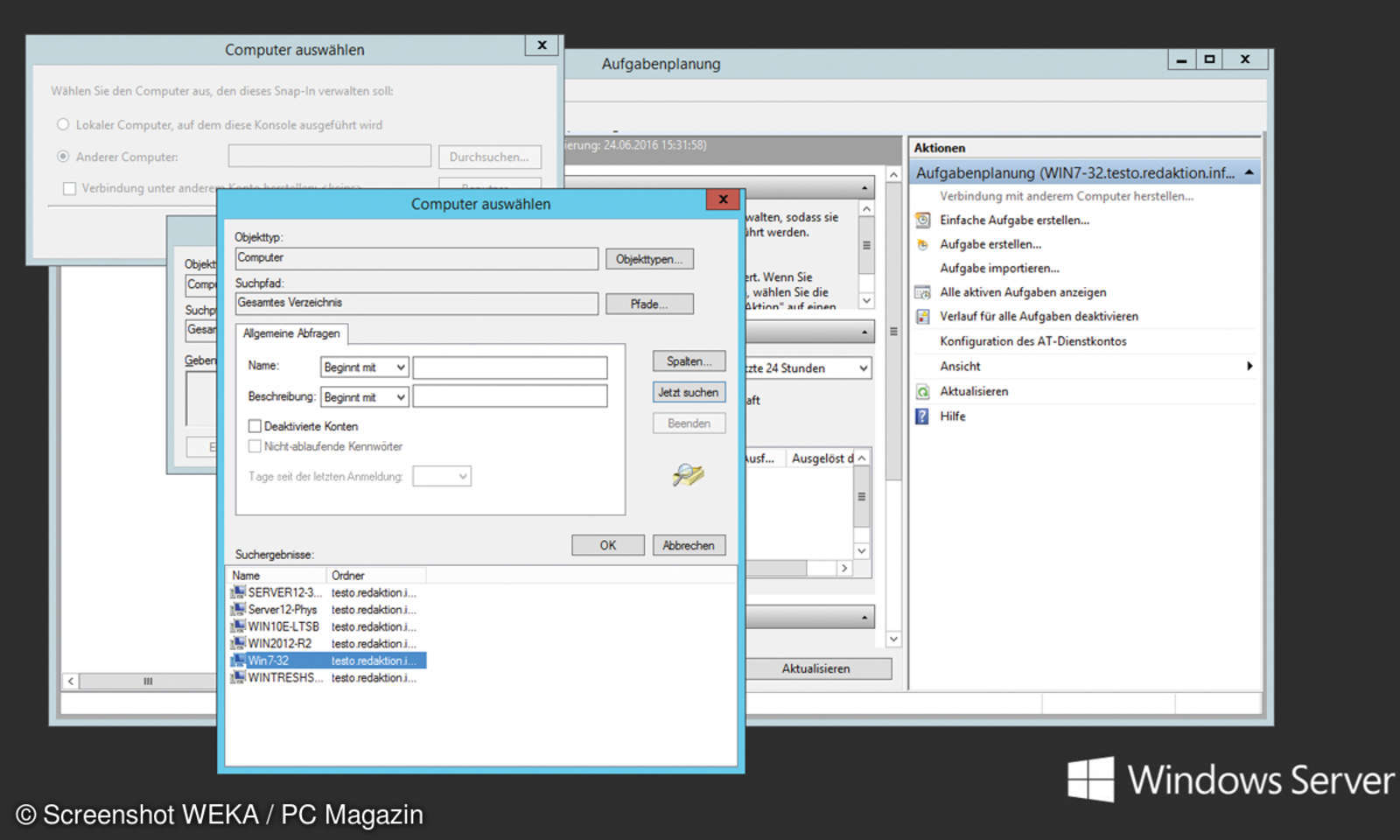Open Hilfe via the blue question mark icon
1400x840 pixels.
click(921, 416)
